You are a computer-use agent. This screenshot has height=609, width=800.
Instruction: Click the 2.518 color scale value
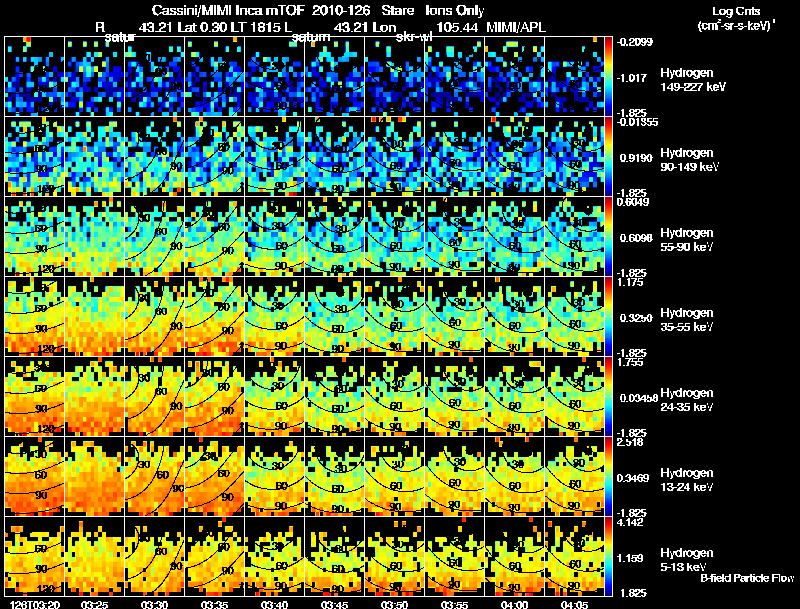point(630,442)
